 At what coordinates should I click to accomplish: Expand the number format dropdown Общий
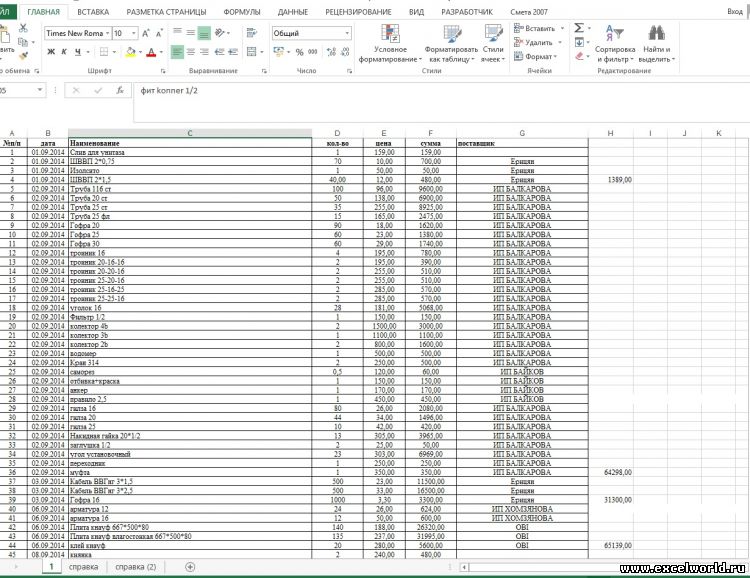[346, 33]
